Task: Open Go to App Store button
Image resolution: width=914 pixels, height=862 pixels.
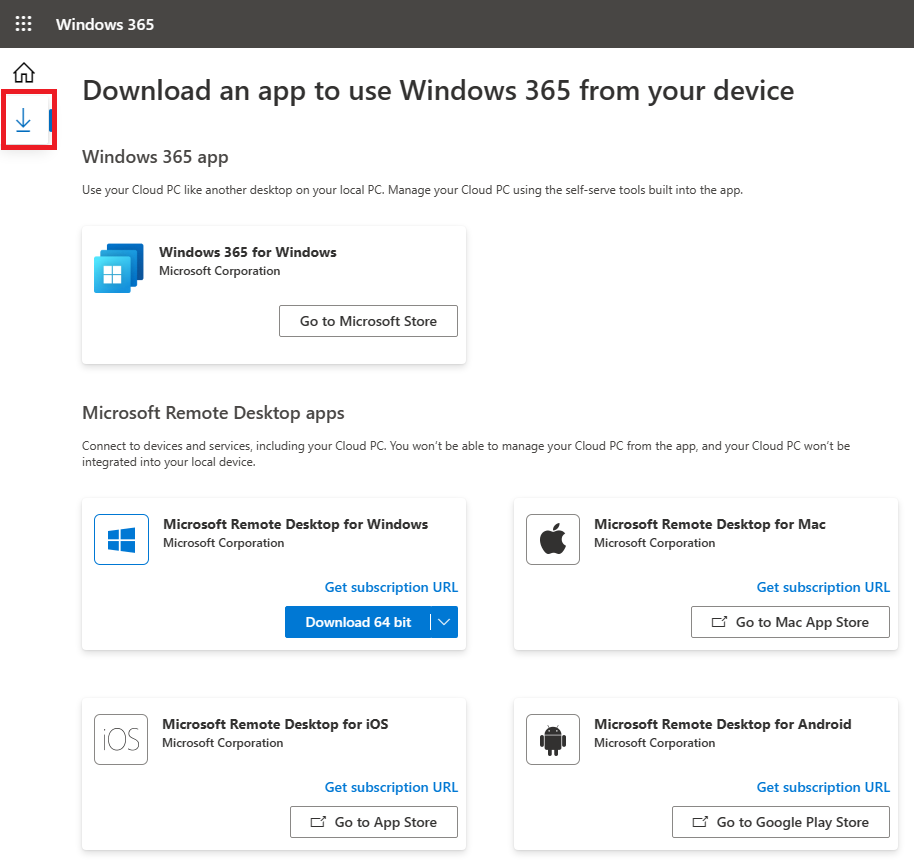Action: point(374,822)
